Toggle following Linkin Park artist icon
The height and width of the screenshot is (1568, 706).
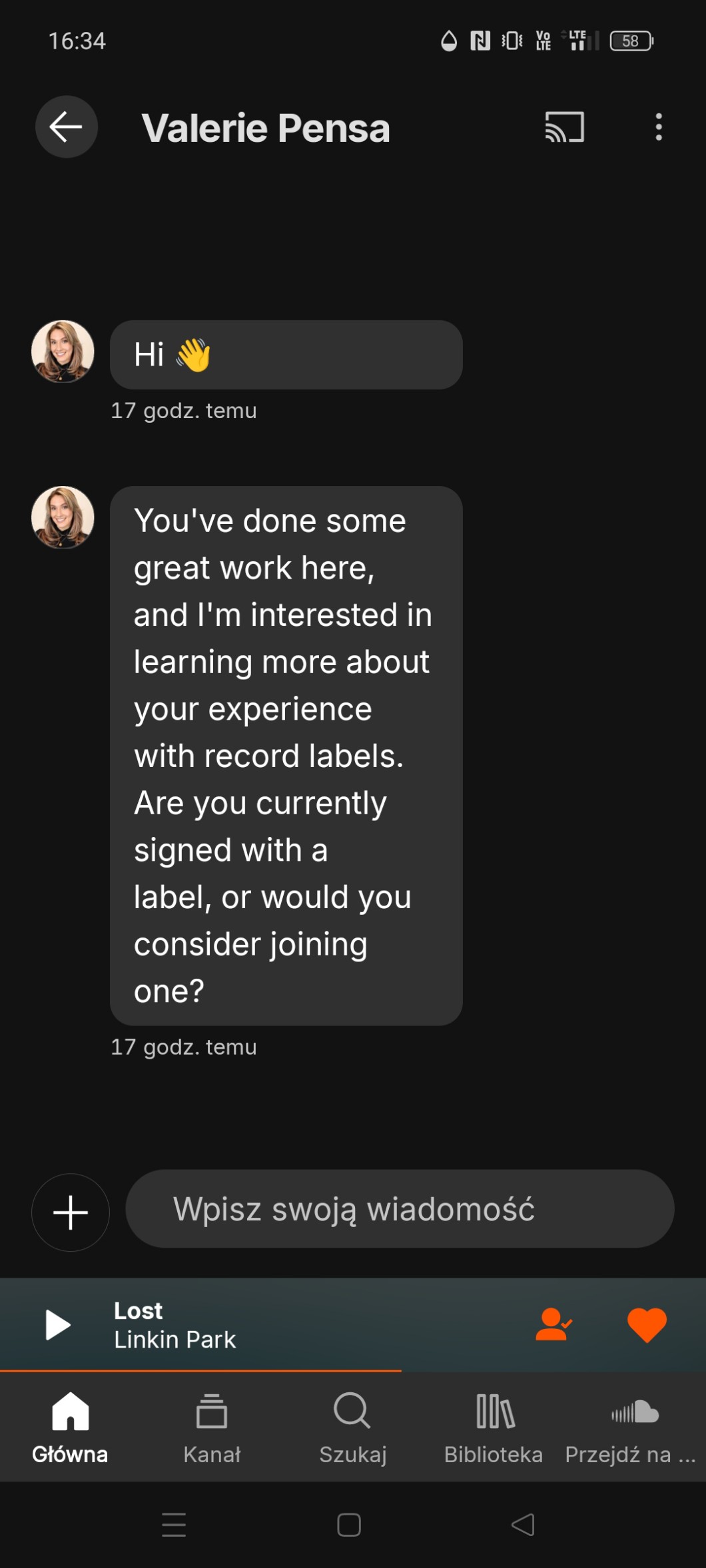coord(553,1324)
